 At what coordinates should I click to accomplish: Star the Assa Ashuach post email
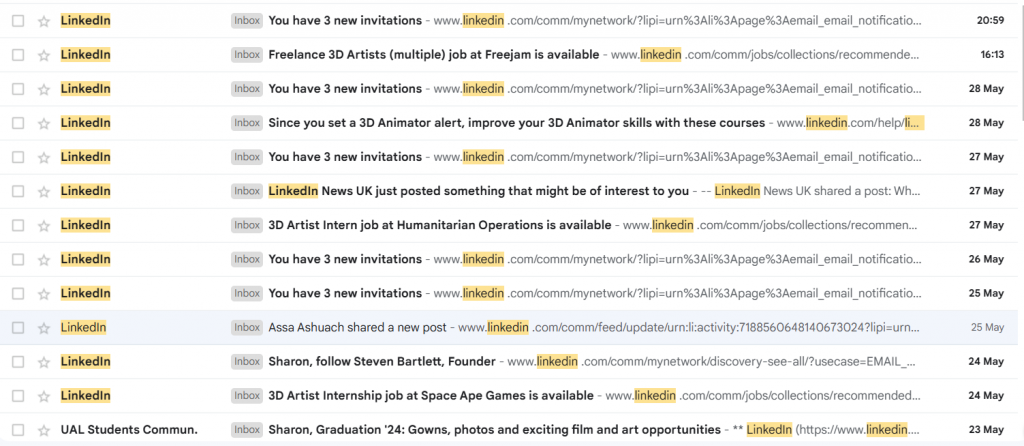pyautogui.click(x=44, y=328)
